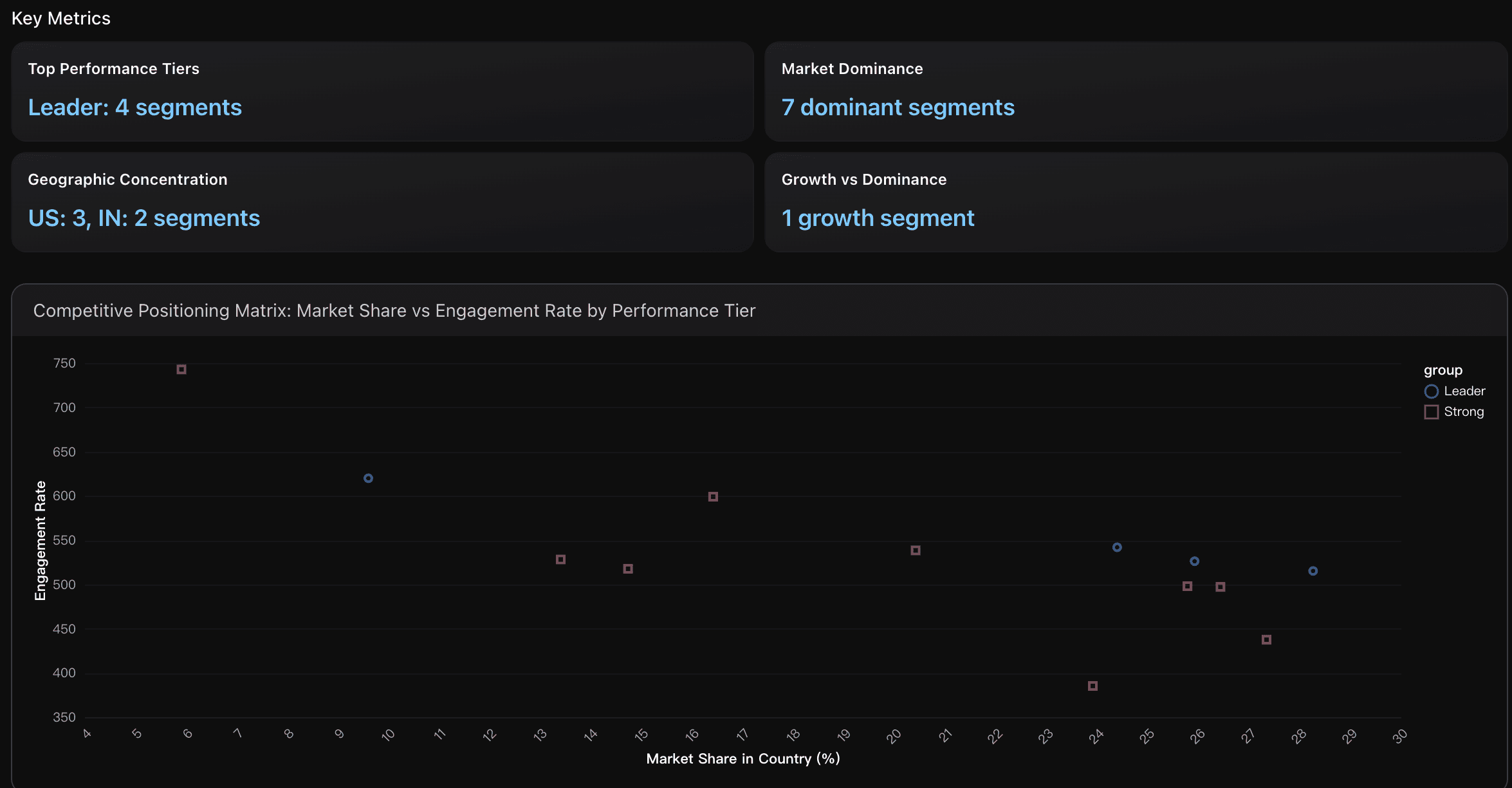Click the '7 dominant segments' metric value
Viewport: 1512px width, 788px height.
[x=897, y=107]
